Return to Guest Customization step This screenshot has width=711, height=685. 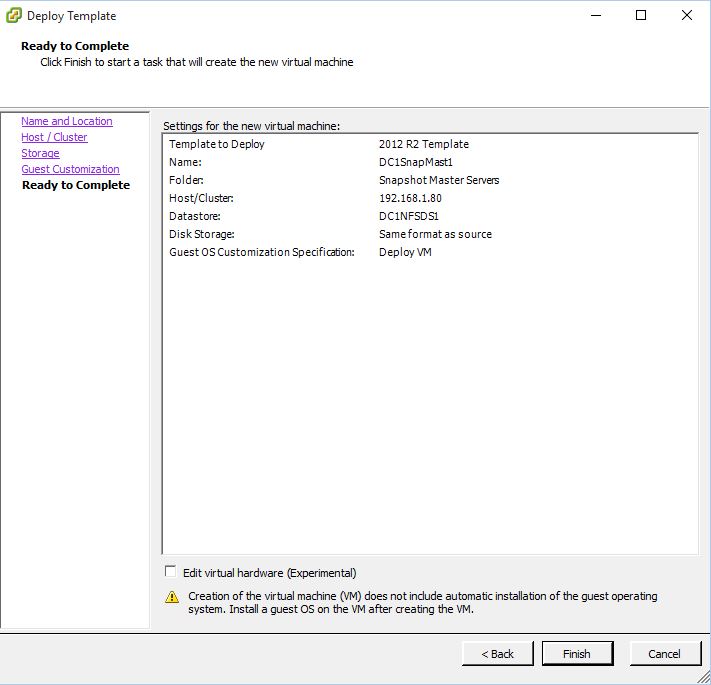pyautogui.click(x=70, y=169)
